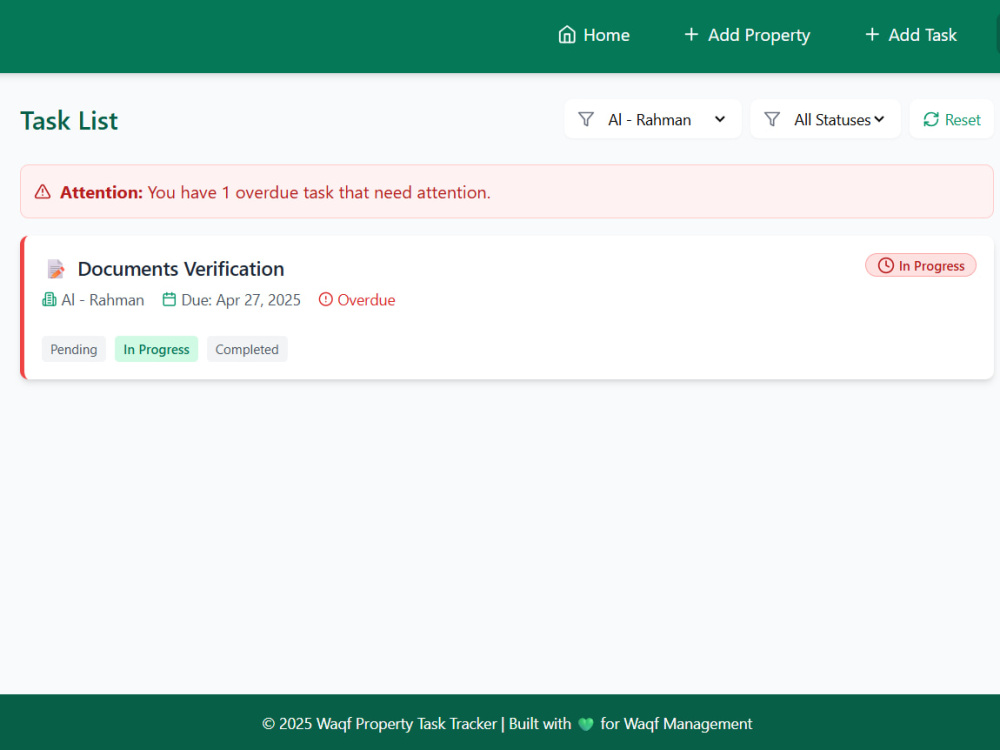Click the house icon beside Home
Screen dimensions: 1000x750
(567, 34)
